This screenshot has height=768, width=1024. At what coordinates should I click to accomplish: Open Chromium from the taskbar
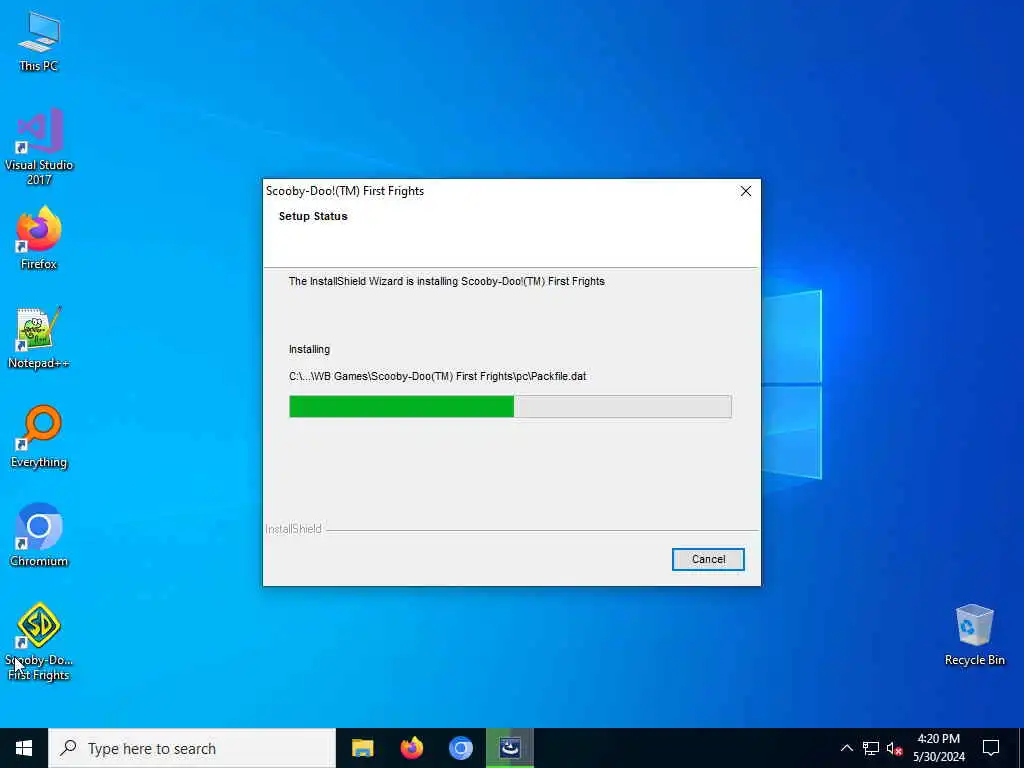pyautogui.click(x=460, y=748)
